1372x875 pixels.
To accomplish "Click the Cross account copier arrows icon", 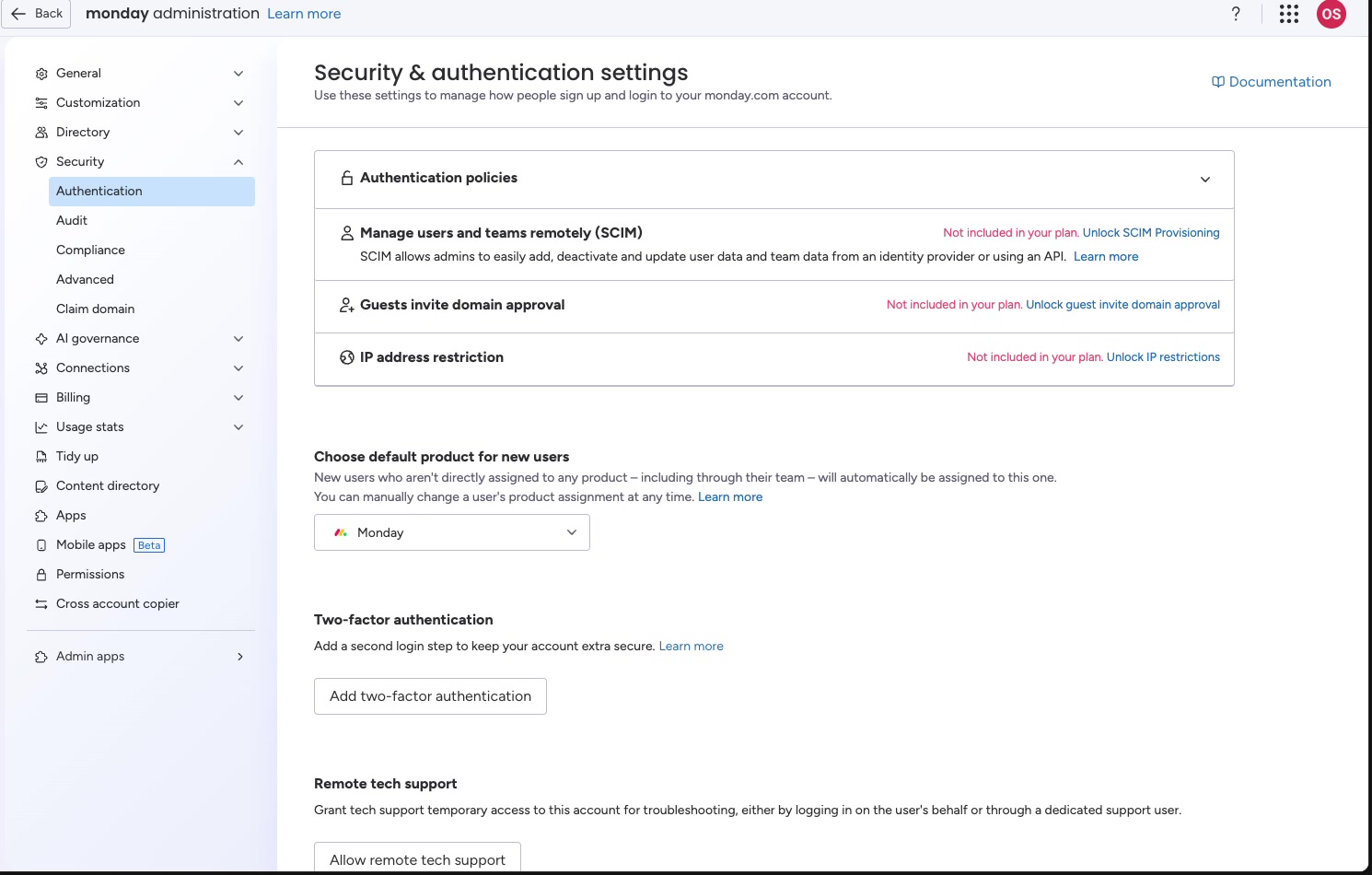I will click(x=41, y=604).
